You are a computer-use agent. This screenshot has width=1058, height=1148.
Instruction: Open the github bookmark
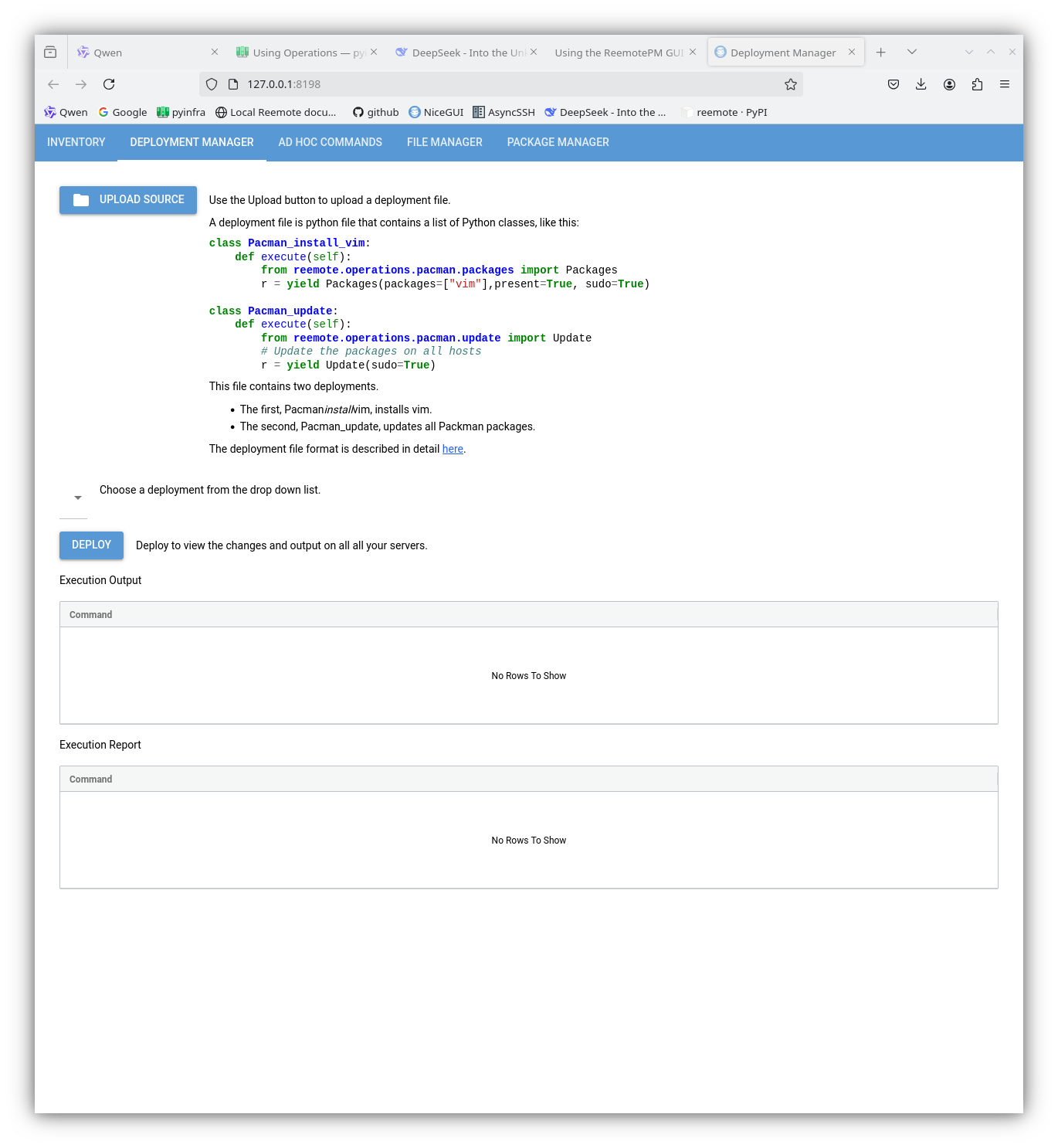[375, 112]
